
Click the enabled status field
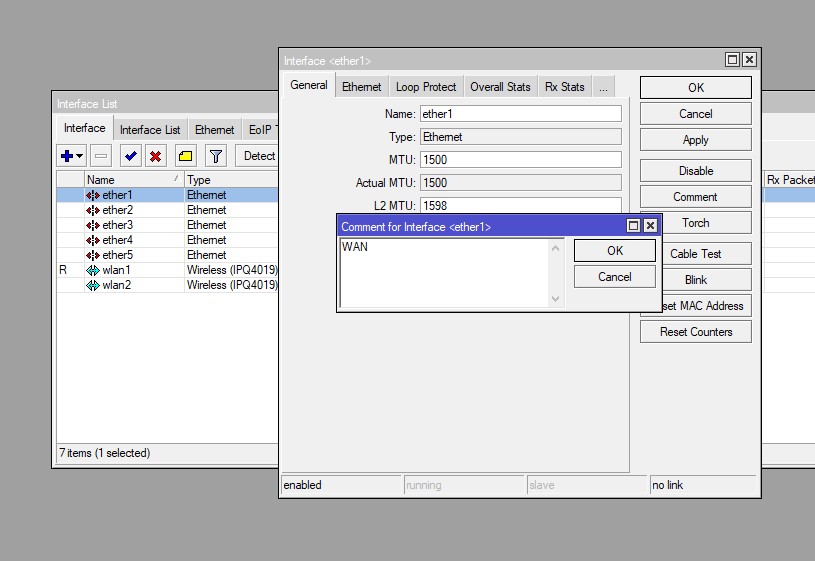point(341,485)
